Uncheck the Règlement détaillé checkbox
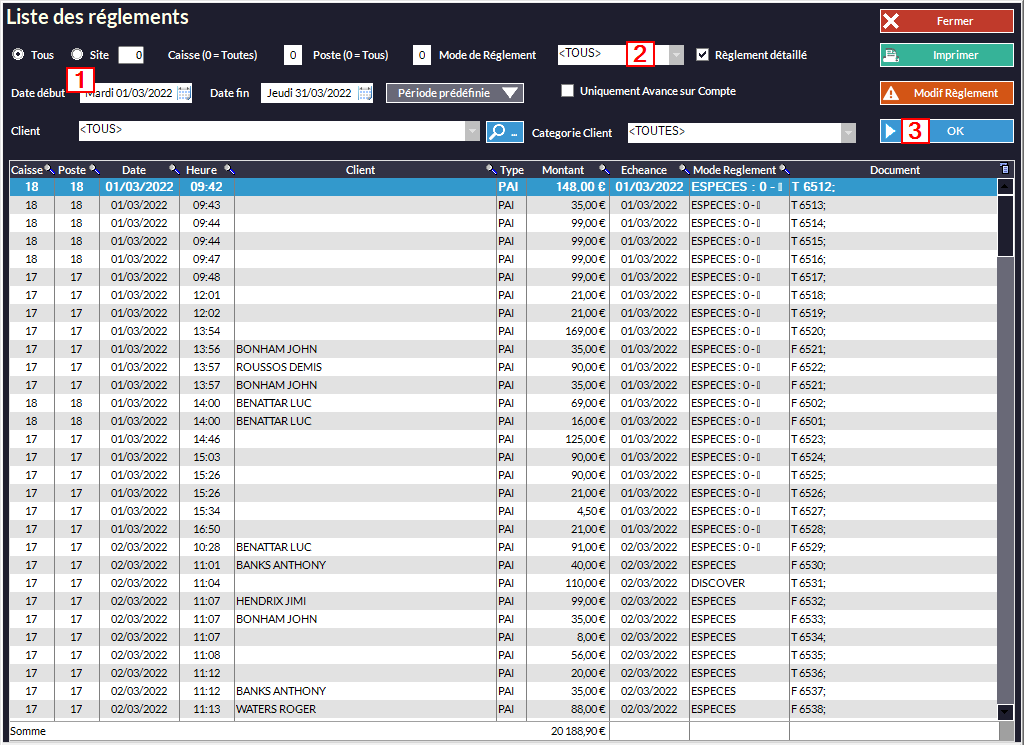The image size is (1024, 745). (703, 55)
